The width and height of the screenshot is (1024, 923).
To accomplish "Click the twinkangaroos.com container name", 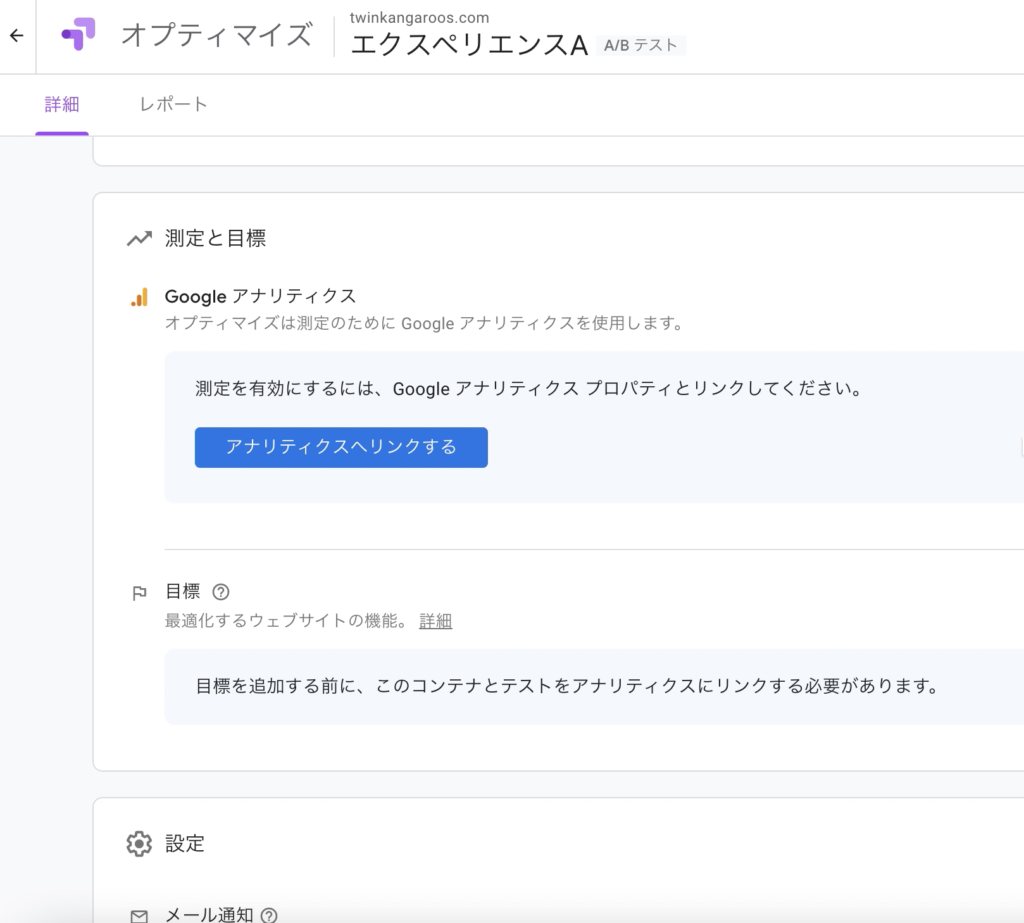I will (x=419, y=18).
